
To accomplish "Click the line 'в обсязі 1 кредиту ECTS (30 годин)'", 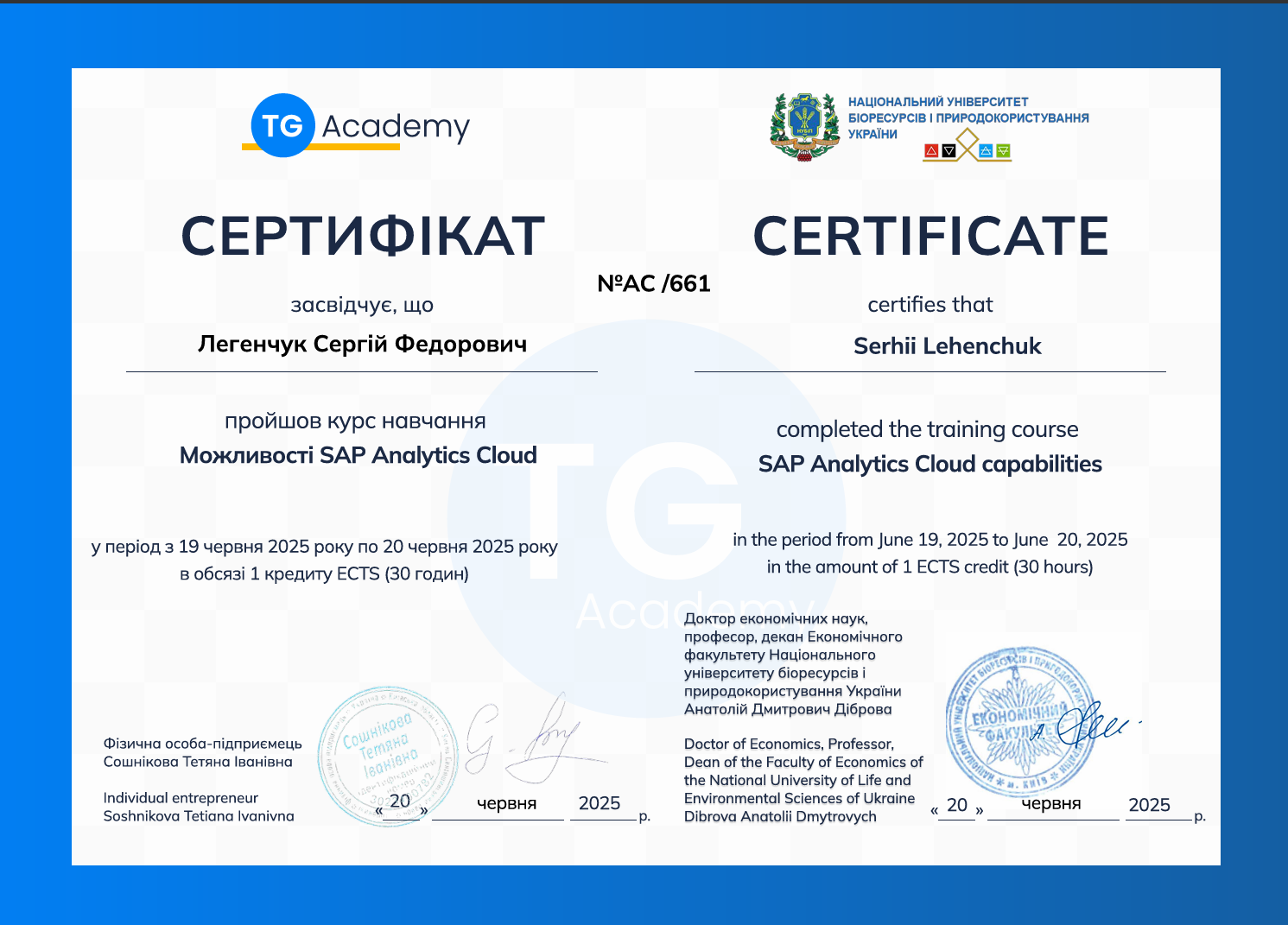I will click(x=324, y=573).
